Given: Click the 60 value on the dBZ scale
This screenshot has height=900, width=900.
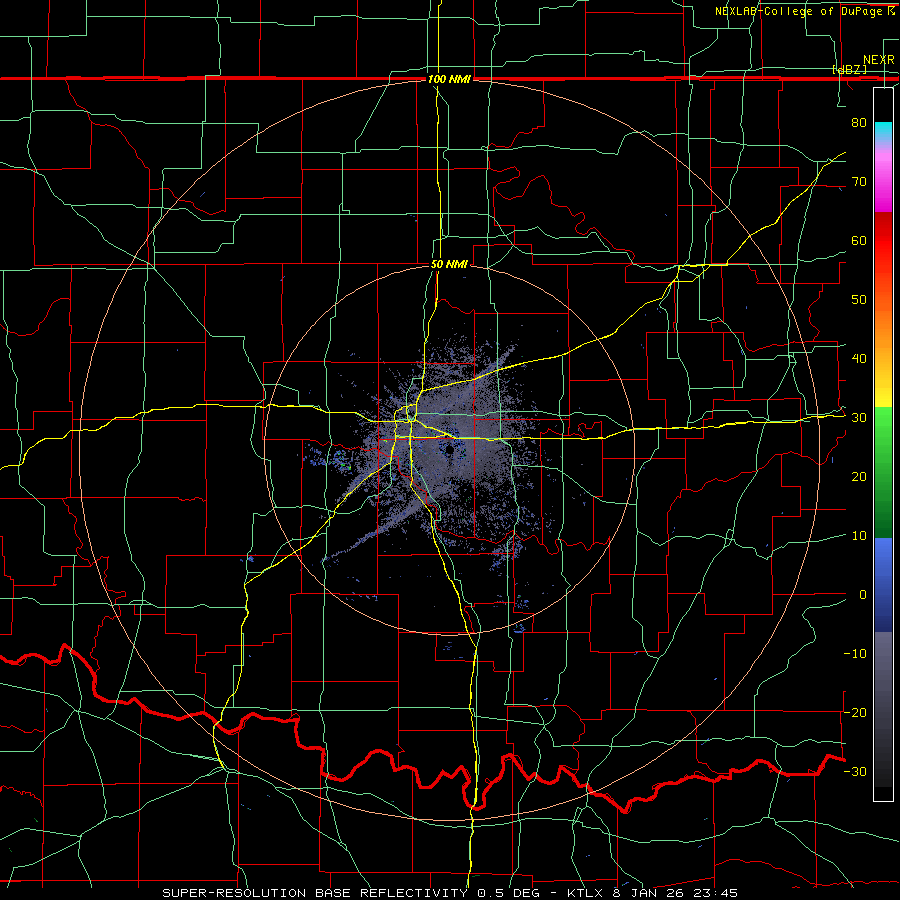Looking at the screenshot, I should 859,240.
